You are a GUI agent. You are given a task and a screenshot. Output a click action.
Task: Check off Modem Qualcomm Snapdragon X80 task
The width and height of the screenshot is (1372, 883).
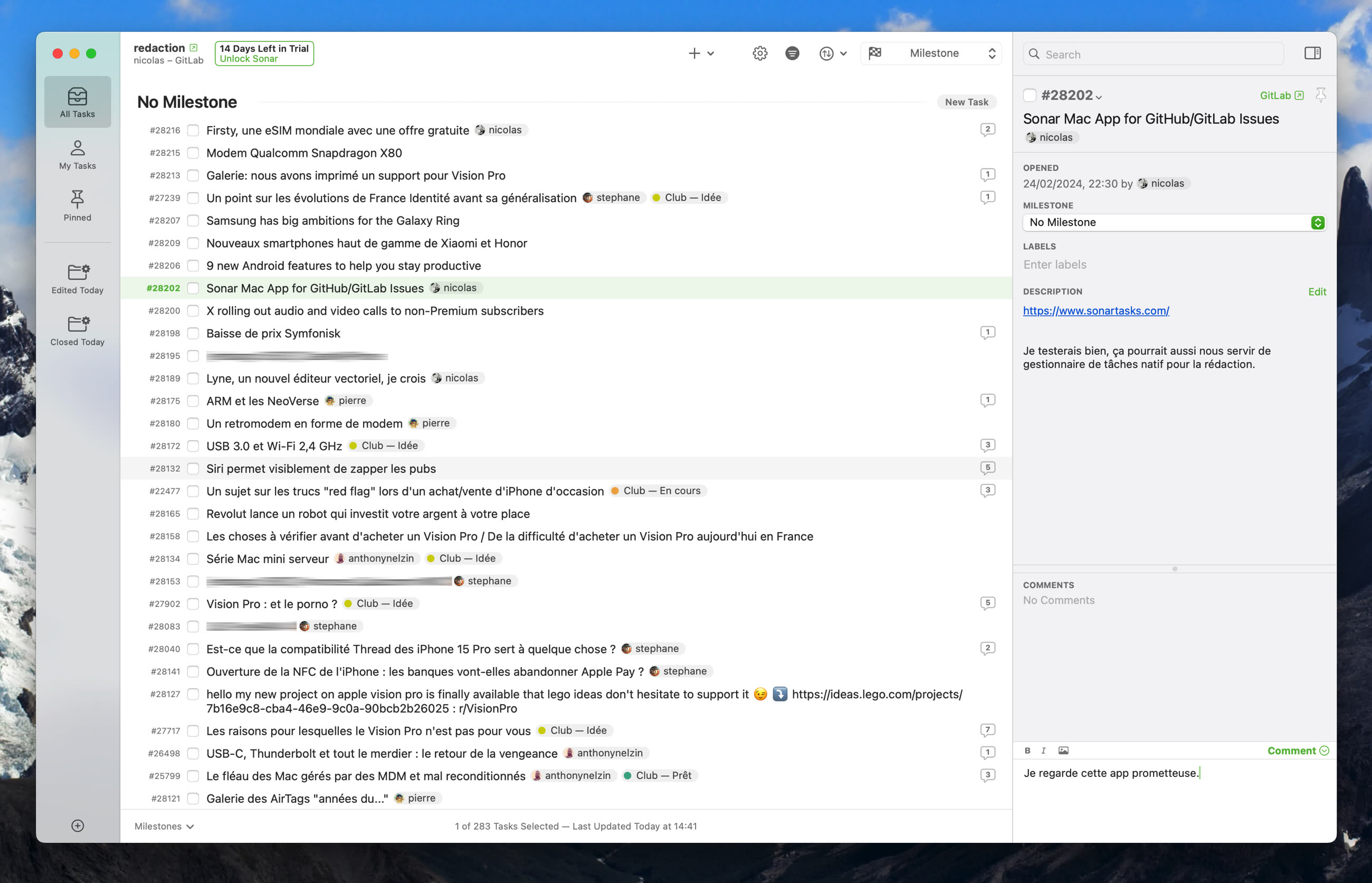tap(193, 153)
